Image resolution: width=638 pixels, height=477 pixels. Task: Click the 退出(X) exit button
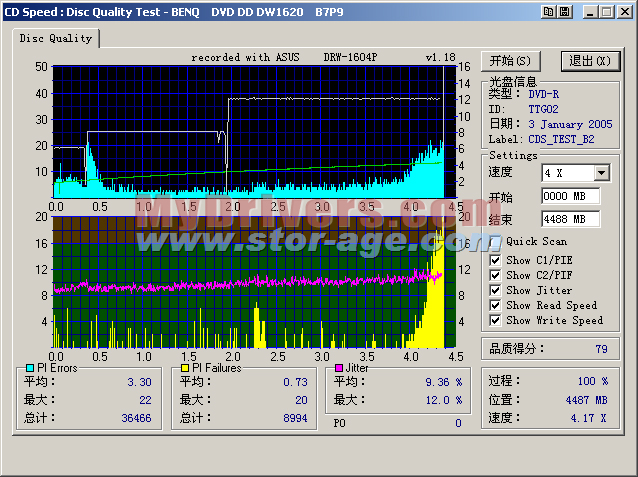point(590,61)
